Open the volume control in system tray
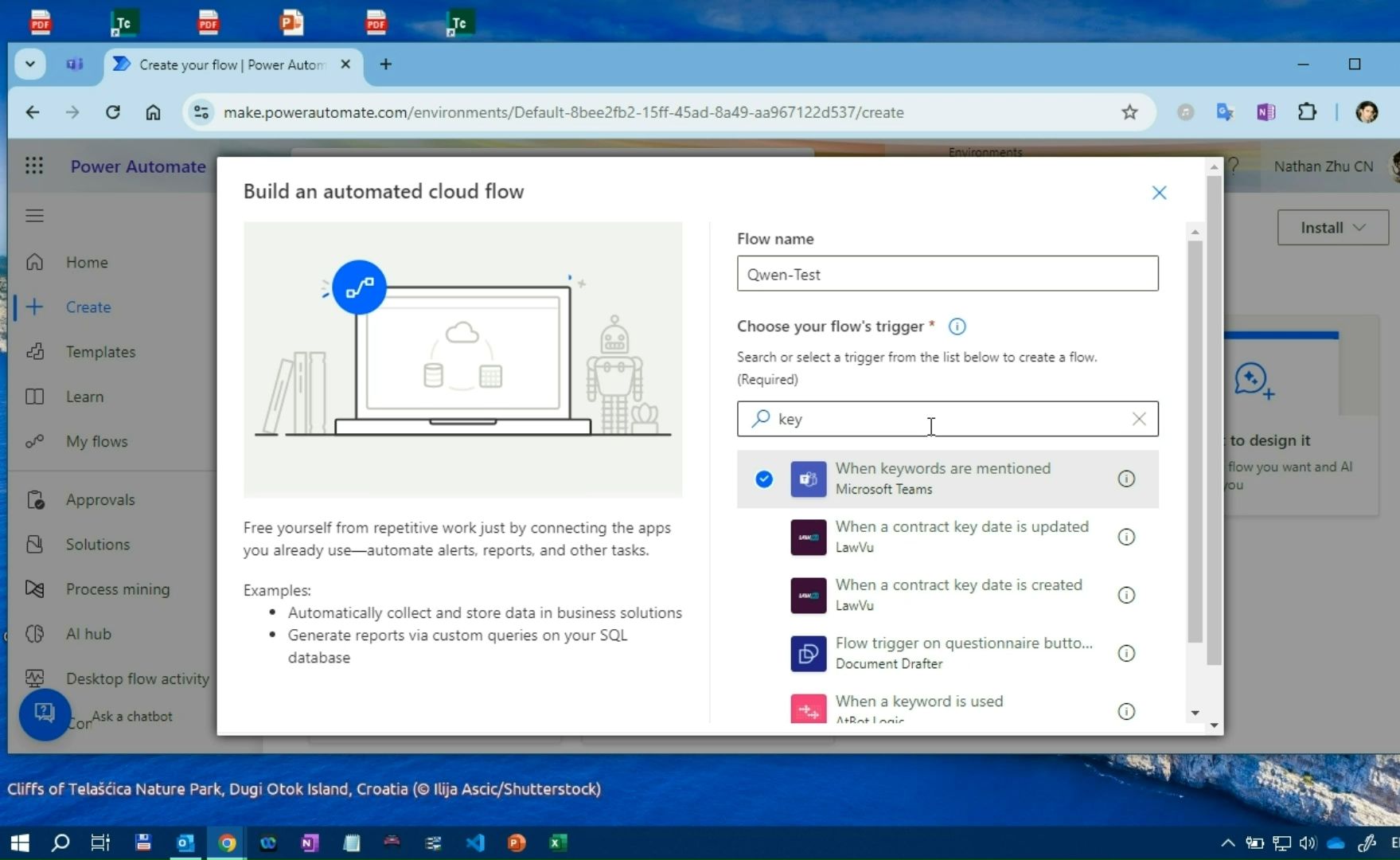This screenshot has width=1400, height=860. pyautogui.click(x=1308, y=842)
